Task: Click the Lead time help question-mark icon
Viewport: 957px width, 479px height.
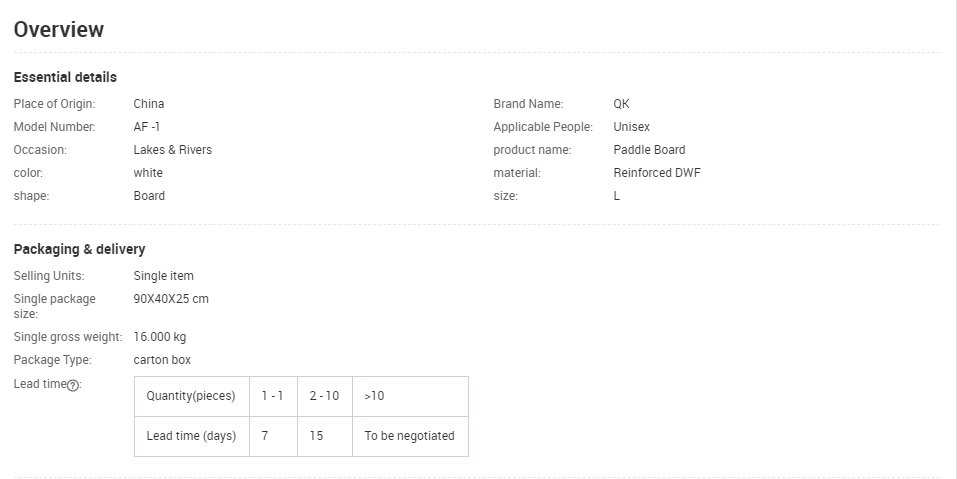Action: pos(73,385)
